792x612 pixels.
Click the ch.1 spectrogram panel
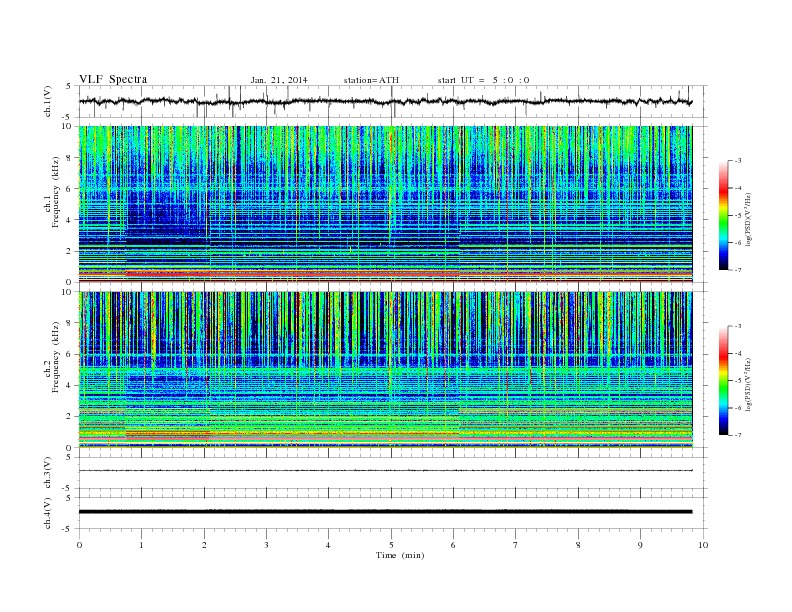385,204
